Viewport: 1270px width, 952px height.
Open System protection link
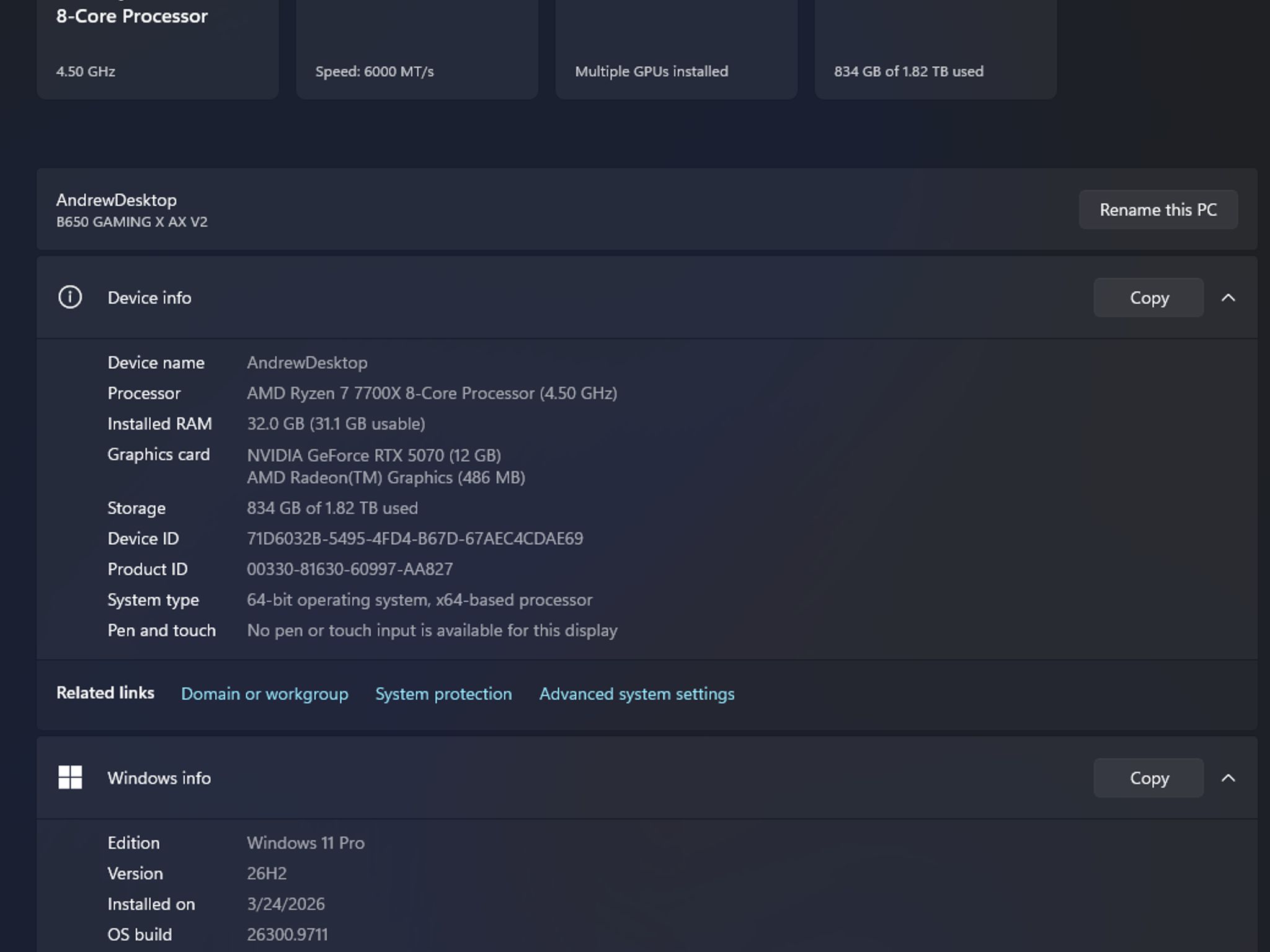tap(443, 694)
